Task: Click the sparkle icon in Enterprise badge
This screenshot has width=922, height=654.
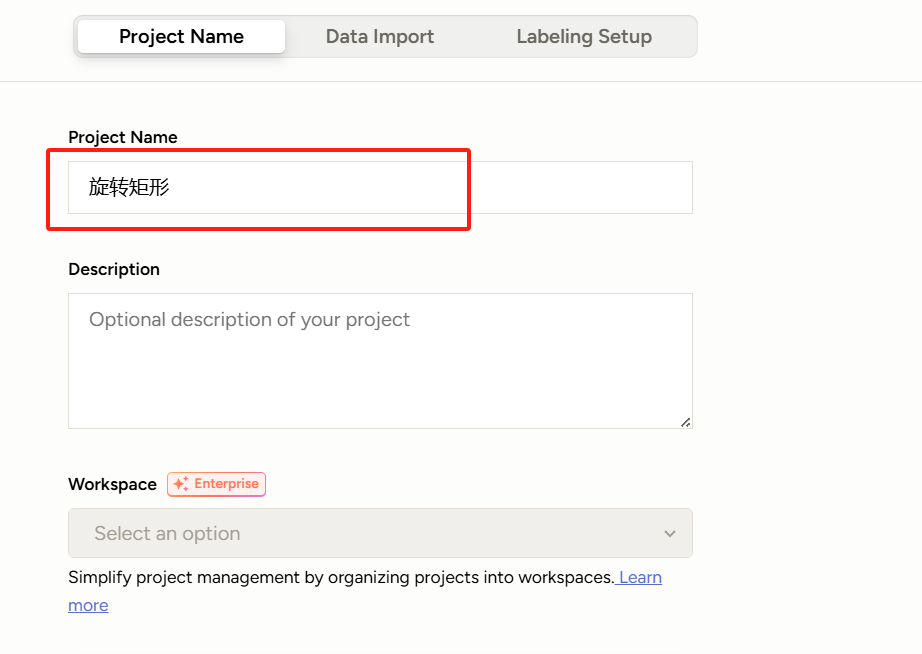Action: pos(181,484)
